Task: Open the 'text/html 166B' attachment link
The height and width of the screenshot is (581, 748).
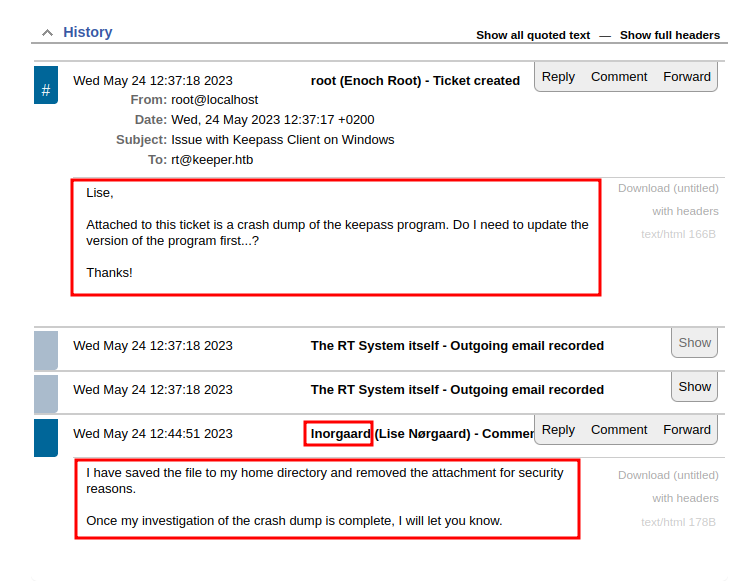Action: pyautogui.click(x=679, y=234)
